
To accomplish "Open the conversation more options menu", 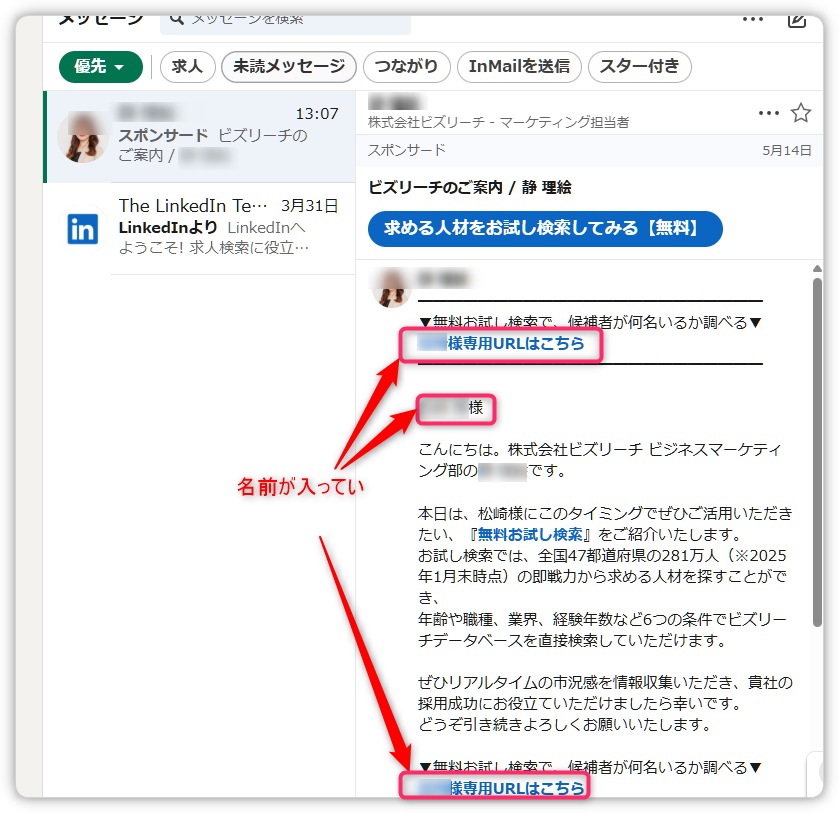I will click(x=769, y=113).
